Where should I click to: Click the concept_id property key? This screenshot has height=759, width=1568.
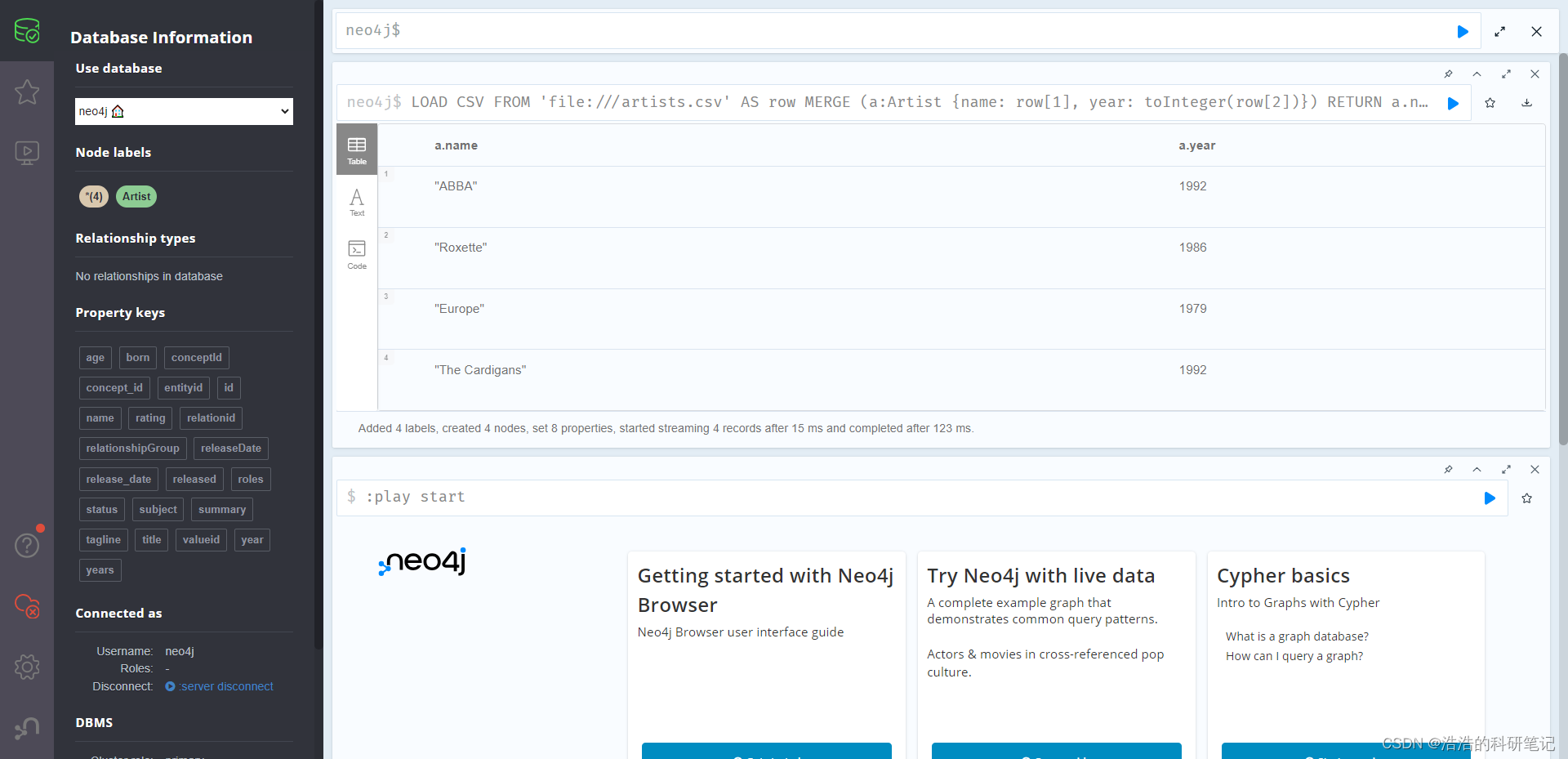[114, 388]
